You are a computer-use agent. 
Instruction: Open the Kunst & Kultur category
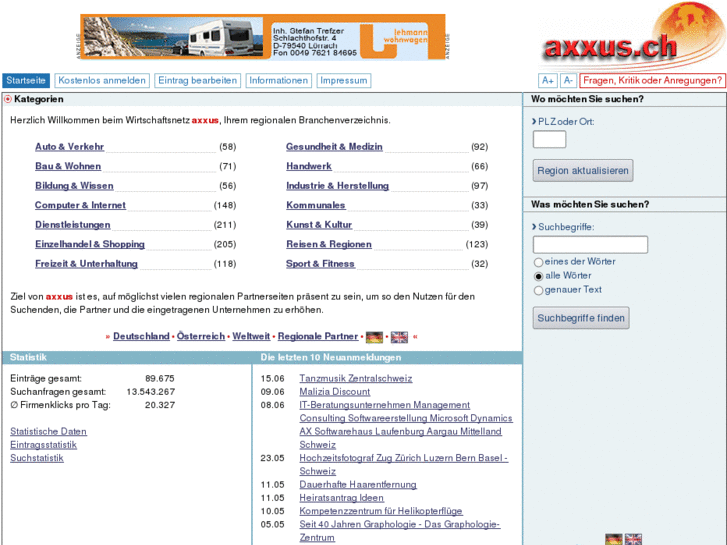click(x=319, y=224)
